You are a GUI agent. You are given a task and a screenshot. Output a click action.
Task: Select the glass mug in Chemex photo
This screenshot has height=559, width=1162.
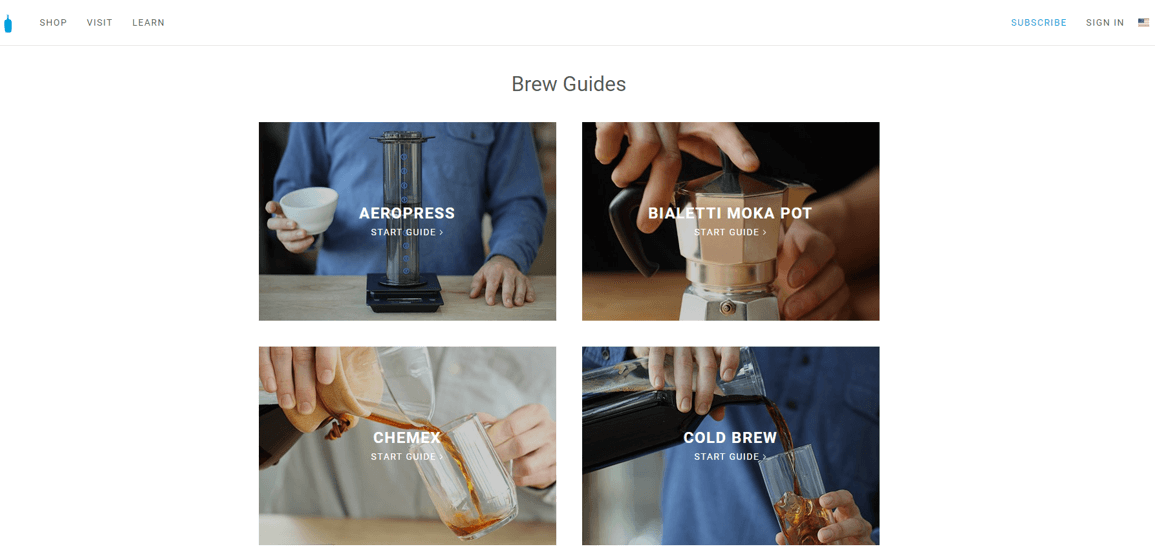pyautogui.click(x=475, y=476)
